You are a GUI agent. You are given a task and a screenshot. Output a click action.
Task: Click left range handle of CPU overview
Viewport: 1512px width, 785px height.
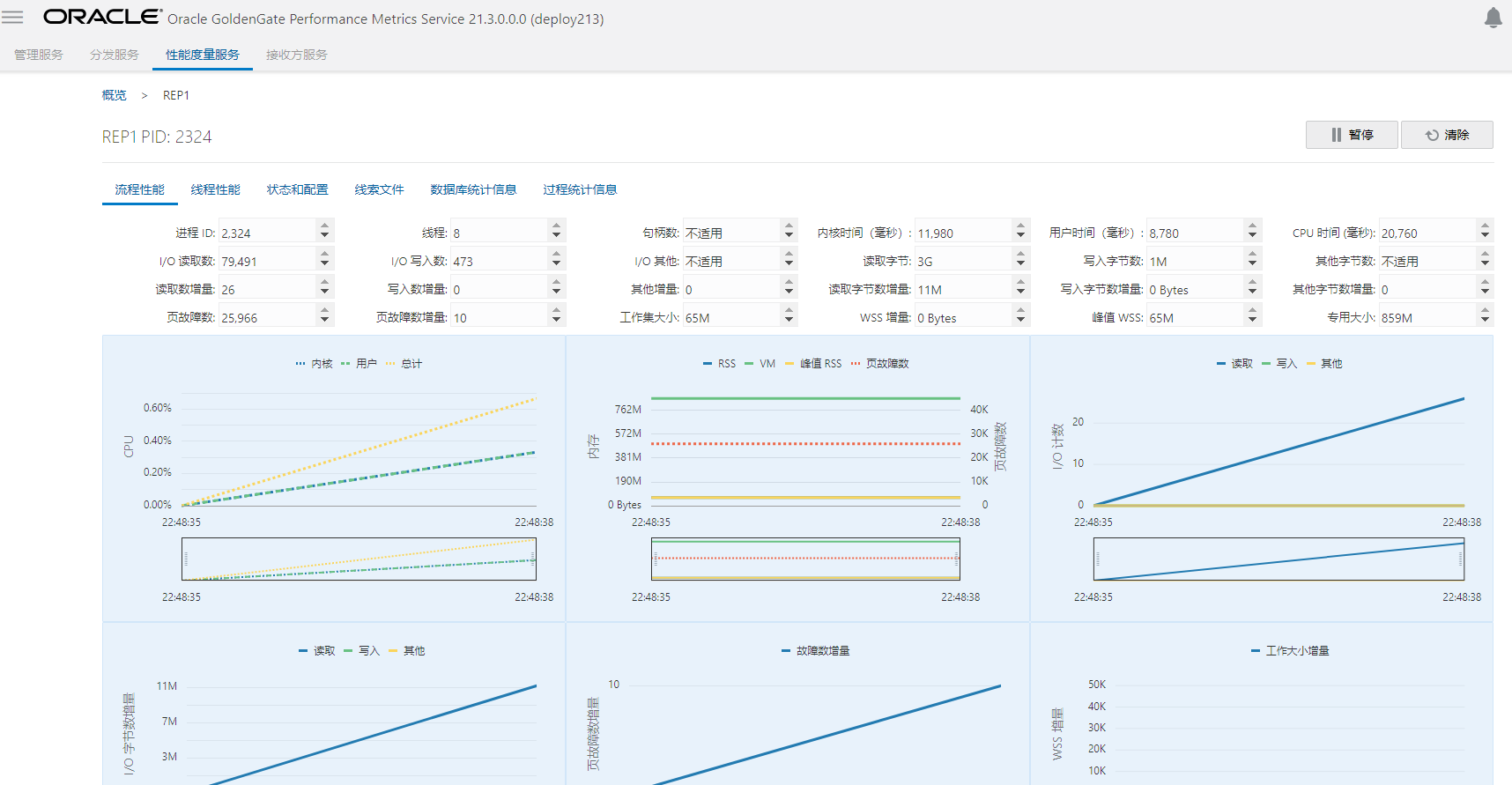186,559
